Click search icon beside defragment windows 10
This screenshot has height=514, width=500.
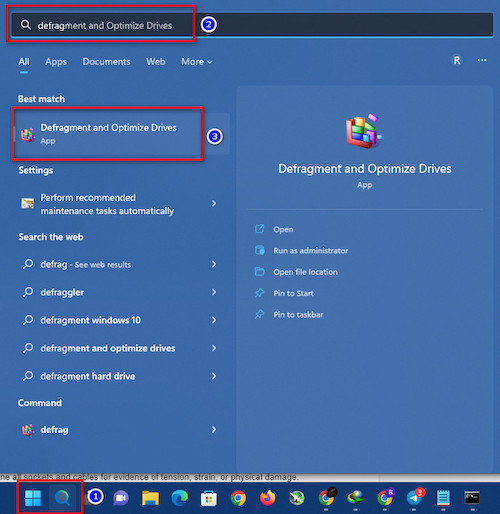click(x=28, y=320)
